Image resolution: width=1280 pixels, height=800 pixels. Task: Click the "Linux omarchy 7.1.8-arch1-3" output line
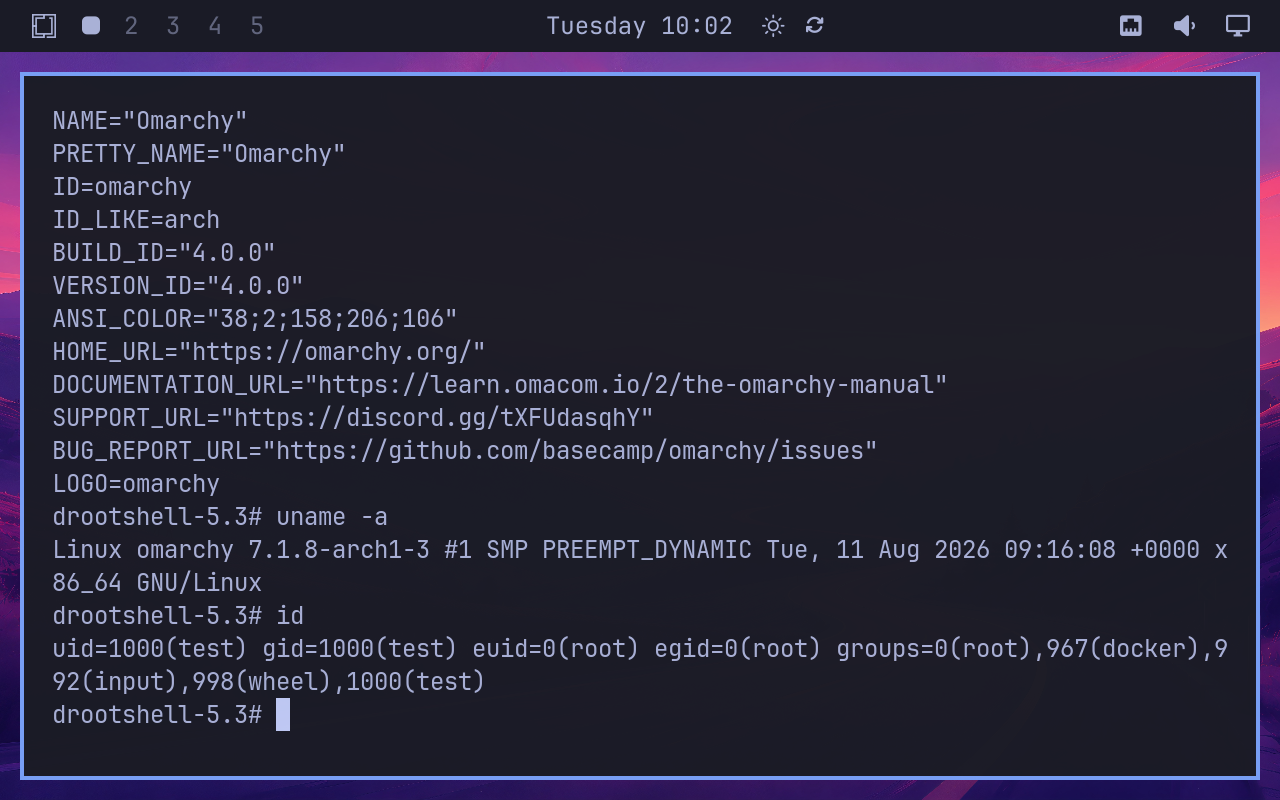click(640, 550)
